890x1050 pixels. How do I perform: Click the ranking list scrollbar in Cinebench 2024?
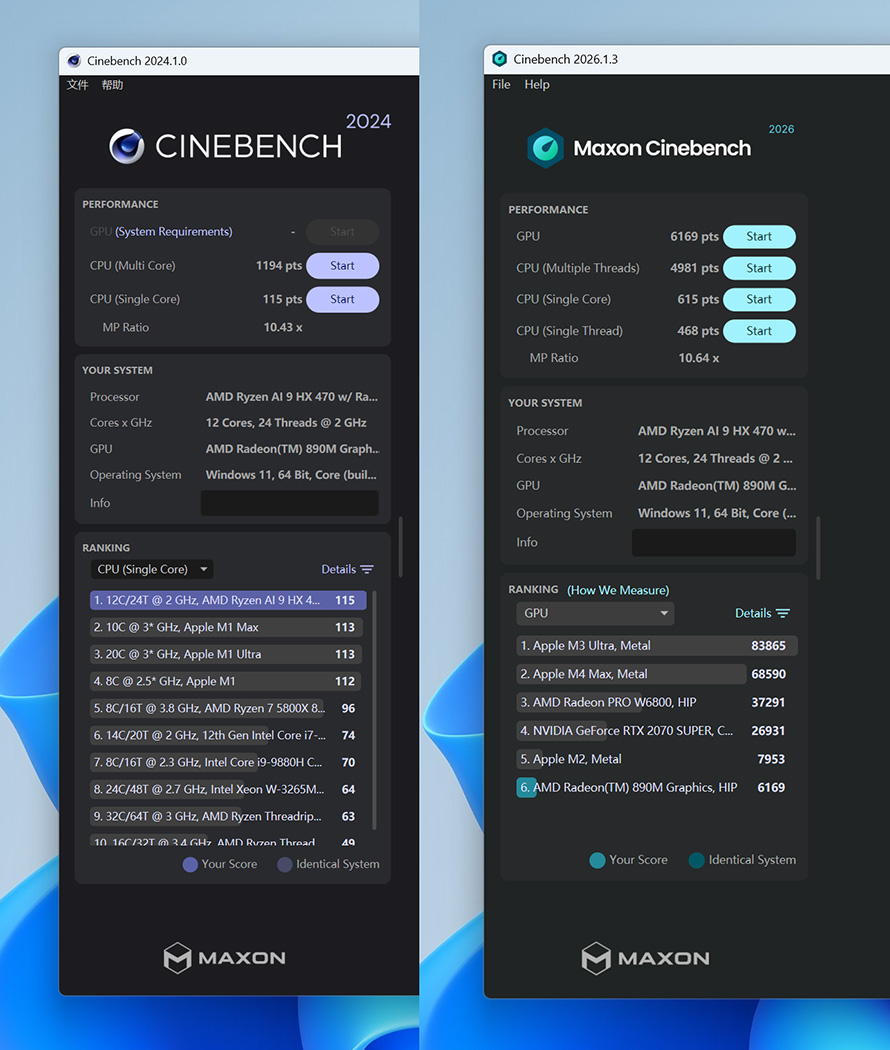(x=374, y=710)
